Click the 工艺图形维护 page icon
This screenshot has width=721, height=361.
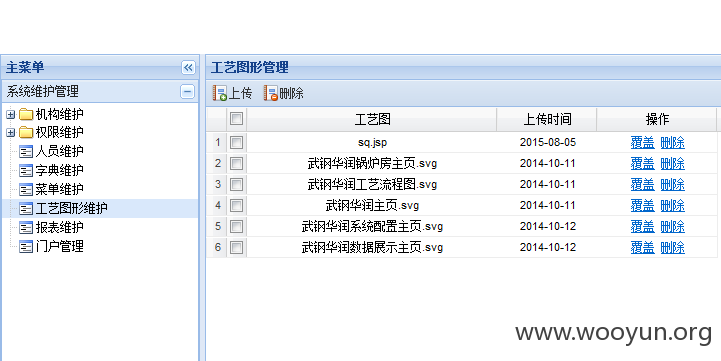click(x=26, y=208)
